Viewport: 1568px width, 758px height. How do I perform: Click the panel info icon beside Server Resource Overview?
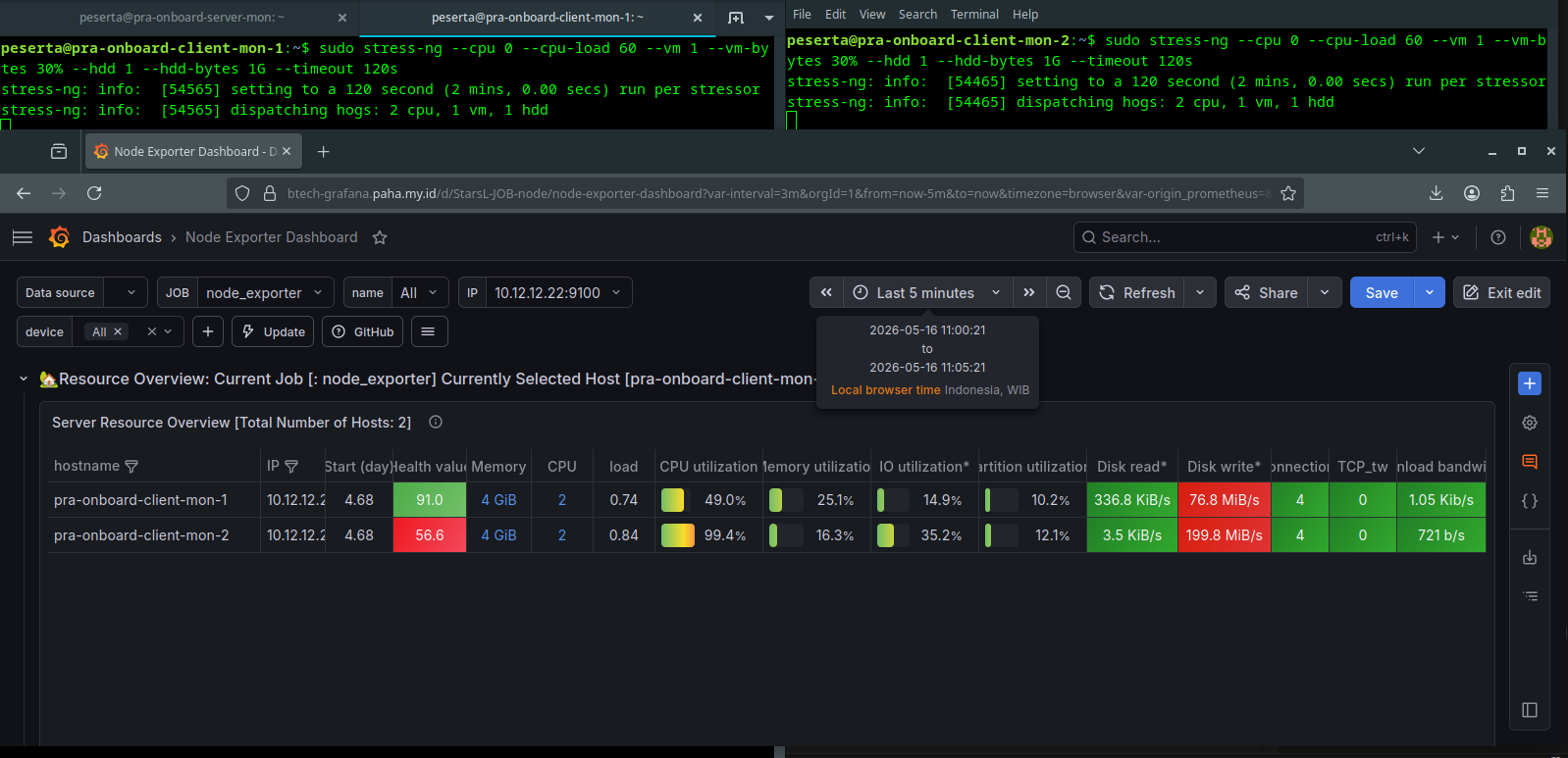[436, 422]
